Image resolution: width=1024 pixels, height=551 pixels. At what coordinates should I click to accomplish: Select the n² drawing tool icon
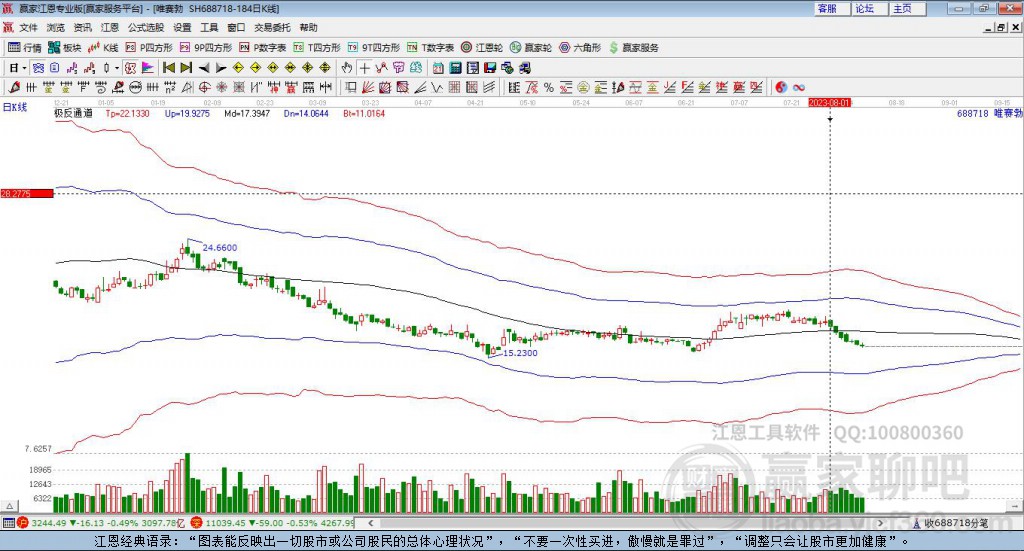tap(170, 87)
